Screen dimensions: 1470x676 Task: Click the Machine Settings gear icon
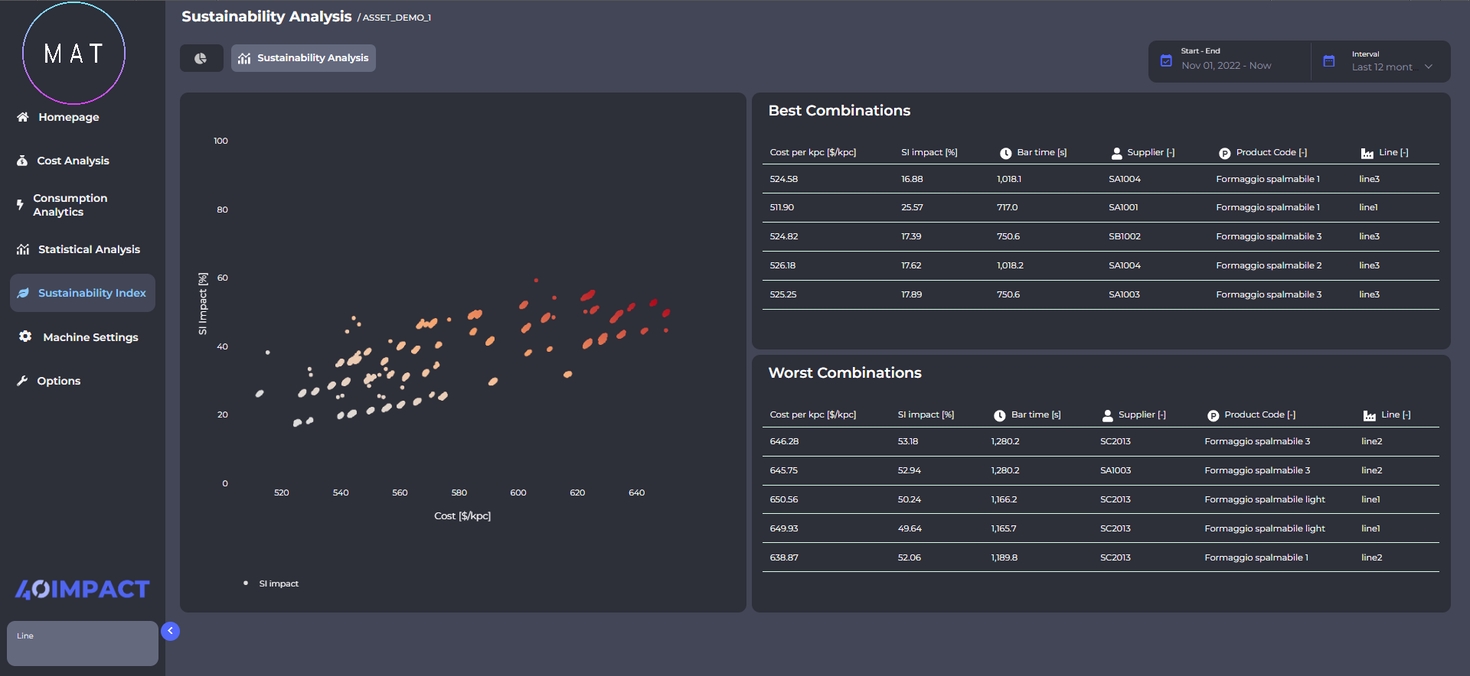pyautogui.click(x=25, y=337)
